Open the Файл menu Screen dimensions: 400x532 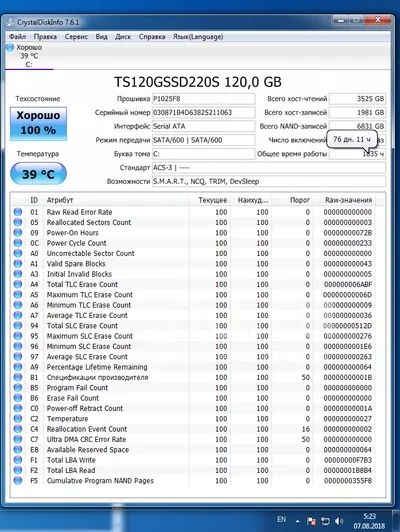pyautogui.click(x=17, y=37)
